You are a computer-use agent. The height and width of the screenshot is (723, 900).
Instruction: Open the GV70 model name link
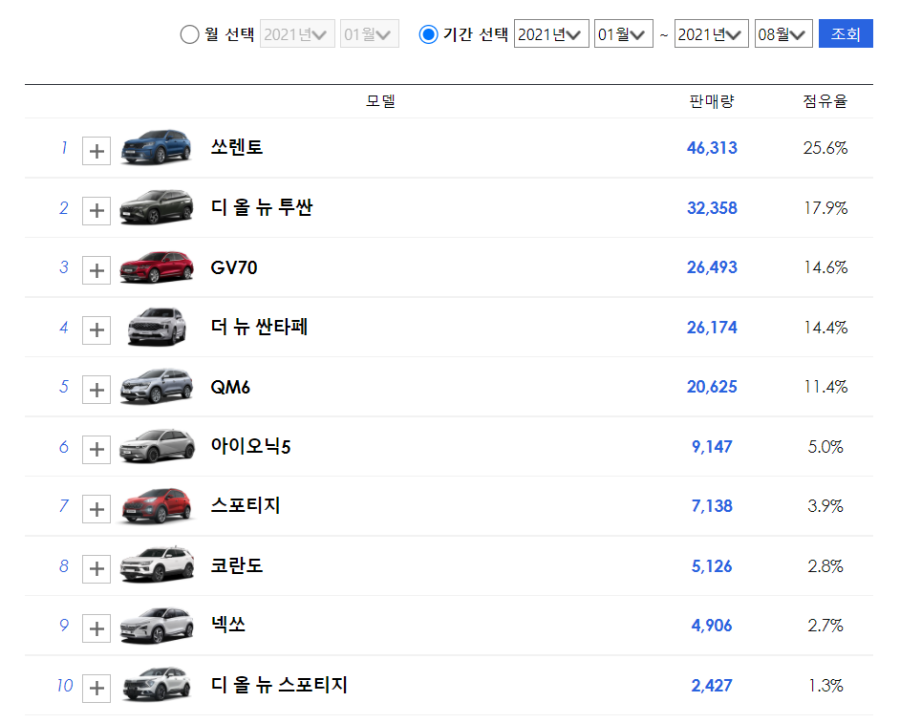coord(234,267)
